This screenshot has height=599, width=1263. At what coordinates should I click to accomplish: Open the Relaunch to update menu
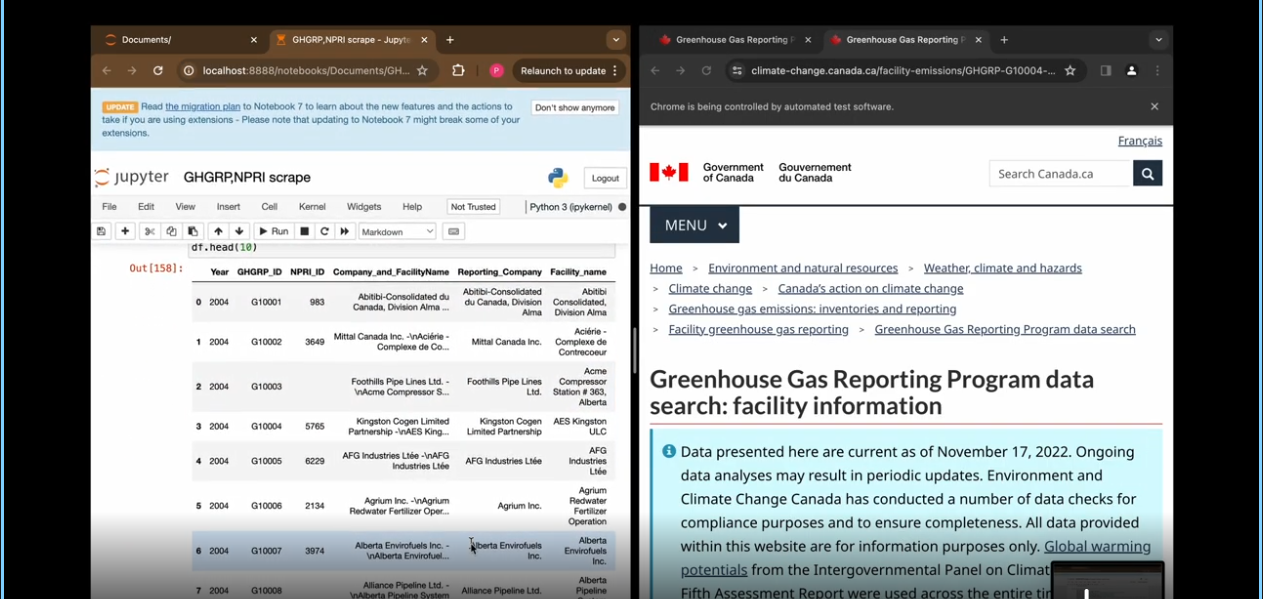569,71
